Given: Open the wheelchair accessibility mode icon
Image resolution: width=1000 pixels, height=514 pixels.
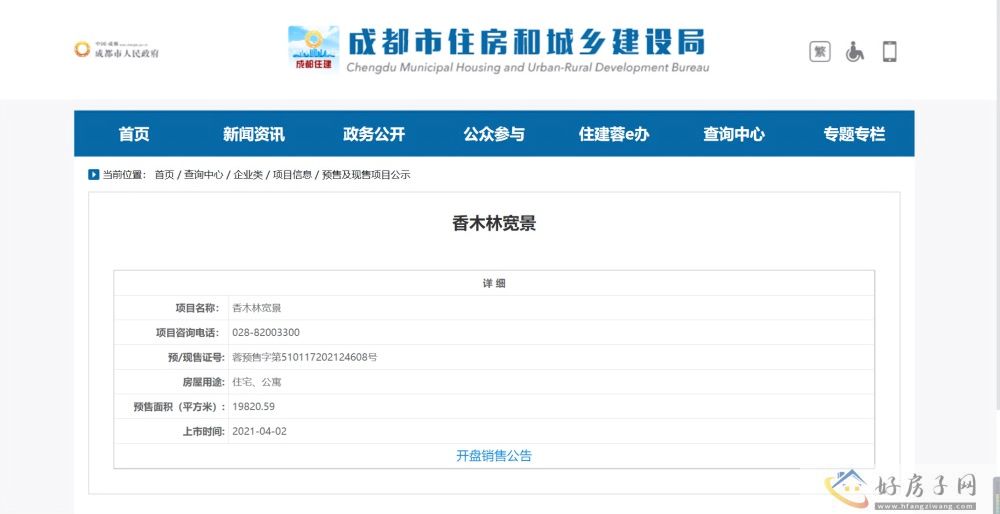Looking at the screenshot, I should pyautogui.click(x=855, y=51).
